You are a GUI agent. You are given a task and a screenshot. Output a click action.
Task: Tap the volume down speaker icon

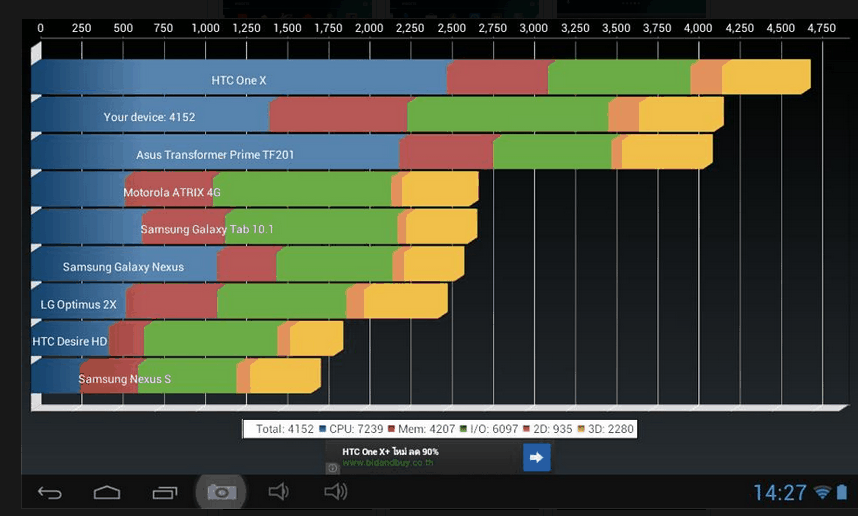[x=278, y=492]
